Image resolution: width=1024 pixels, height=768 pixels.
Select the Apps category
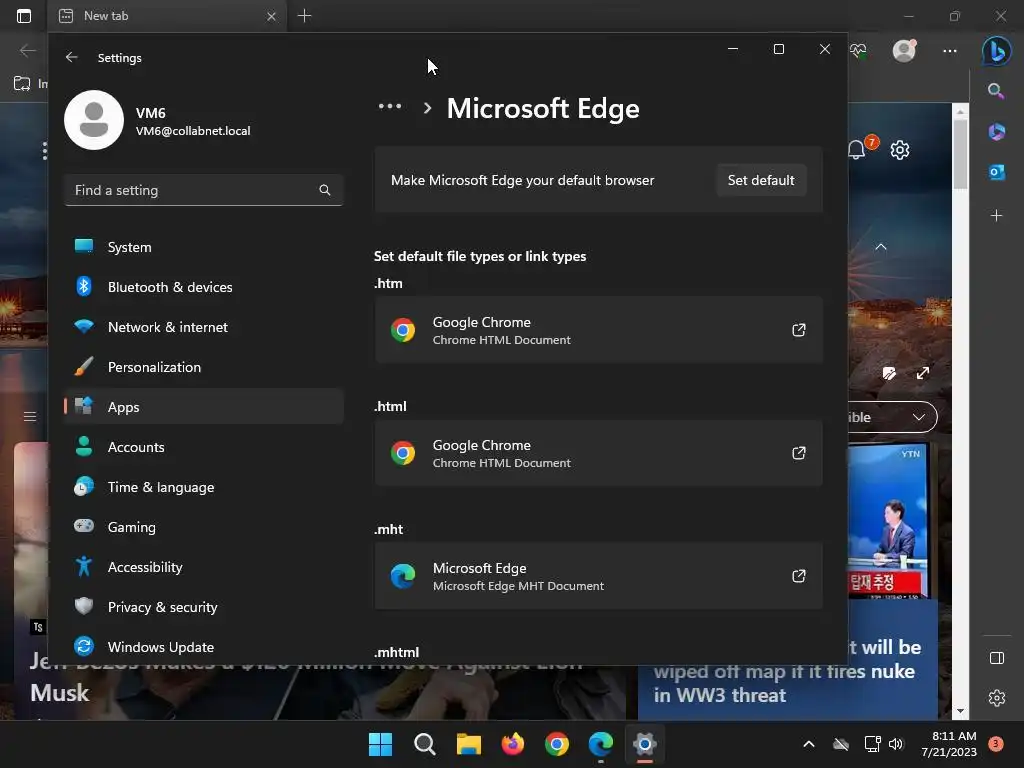[x=204, y=407]
